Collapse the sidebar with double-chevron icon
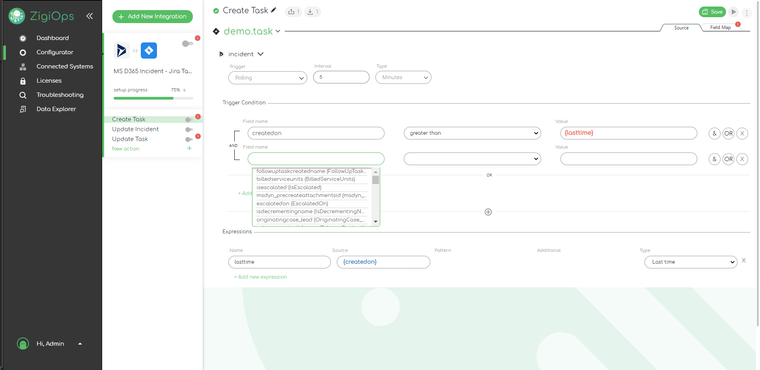760x370 pixels. tap(90, 16)
